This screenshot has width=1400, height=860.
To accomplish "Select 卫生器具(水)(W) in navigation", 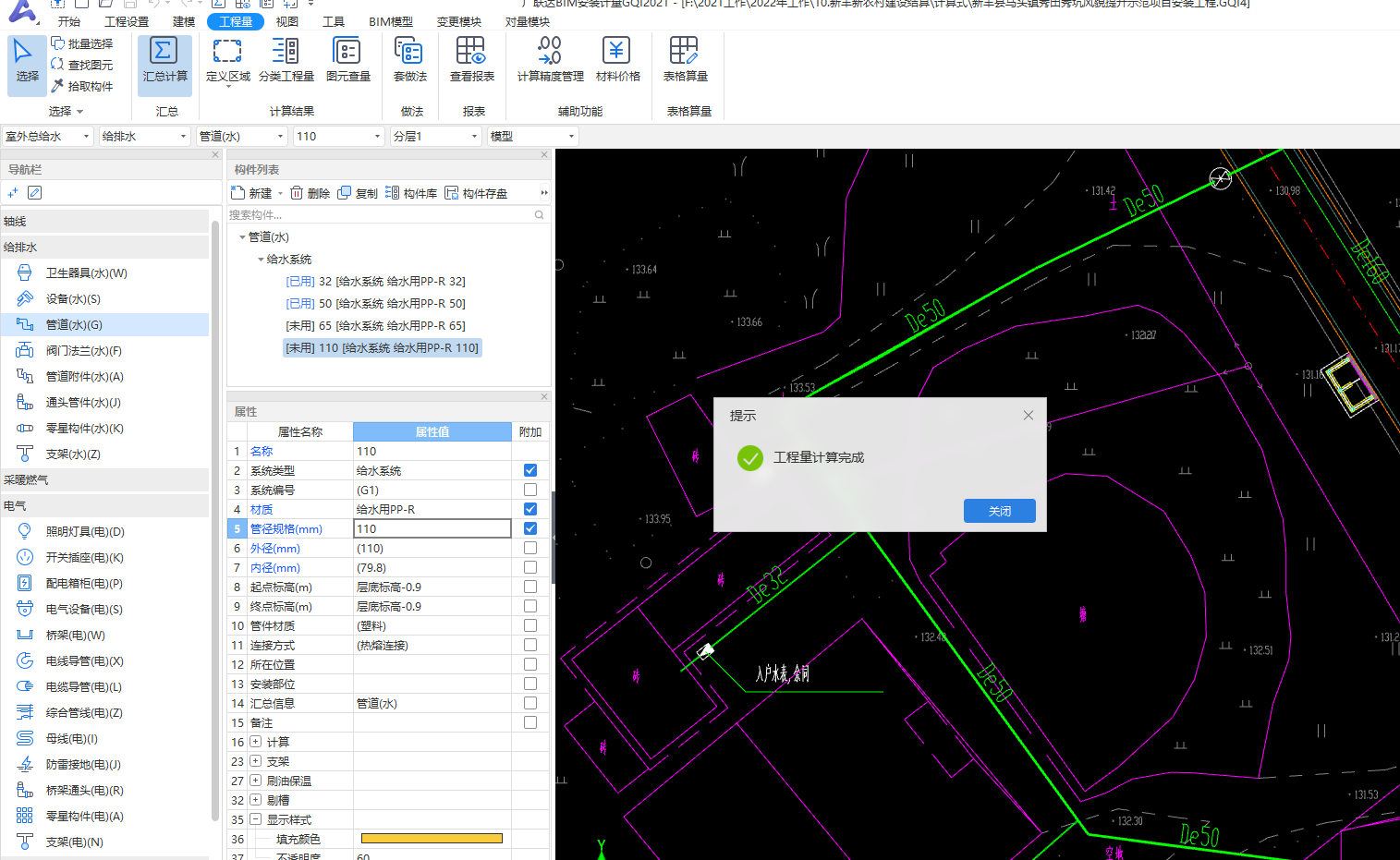I will (86, 273).
